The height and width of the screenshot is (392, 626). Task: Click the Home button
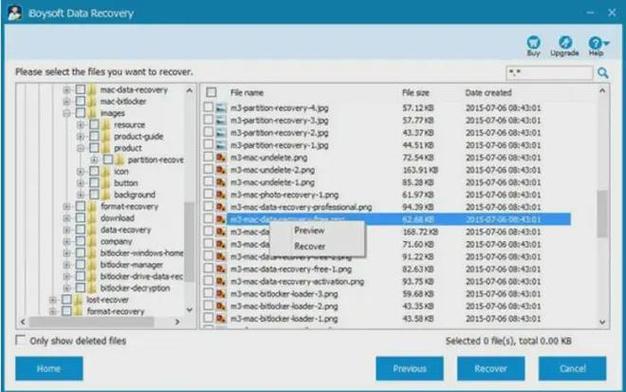click(49, 368)
